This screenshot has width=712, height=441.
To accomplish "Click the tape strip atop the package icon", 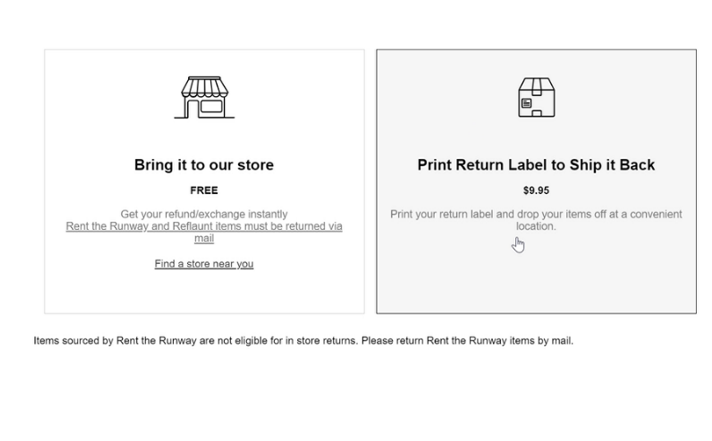I will point(536,82).
